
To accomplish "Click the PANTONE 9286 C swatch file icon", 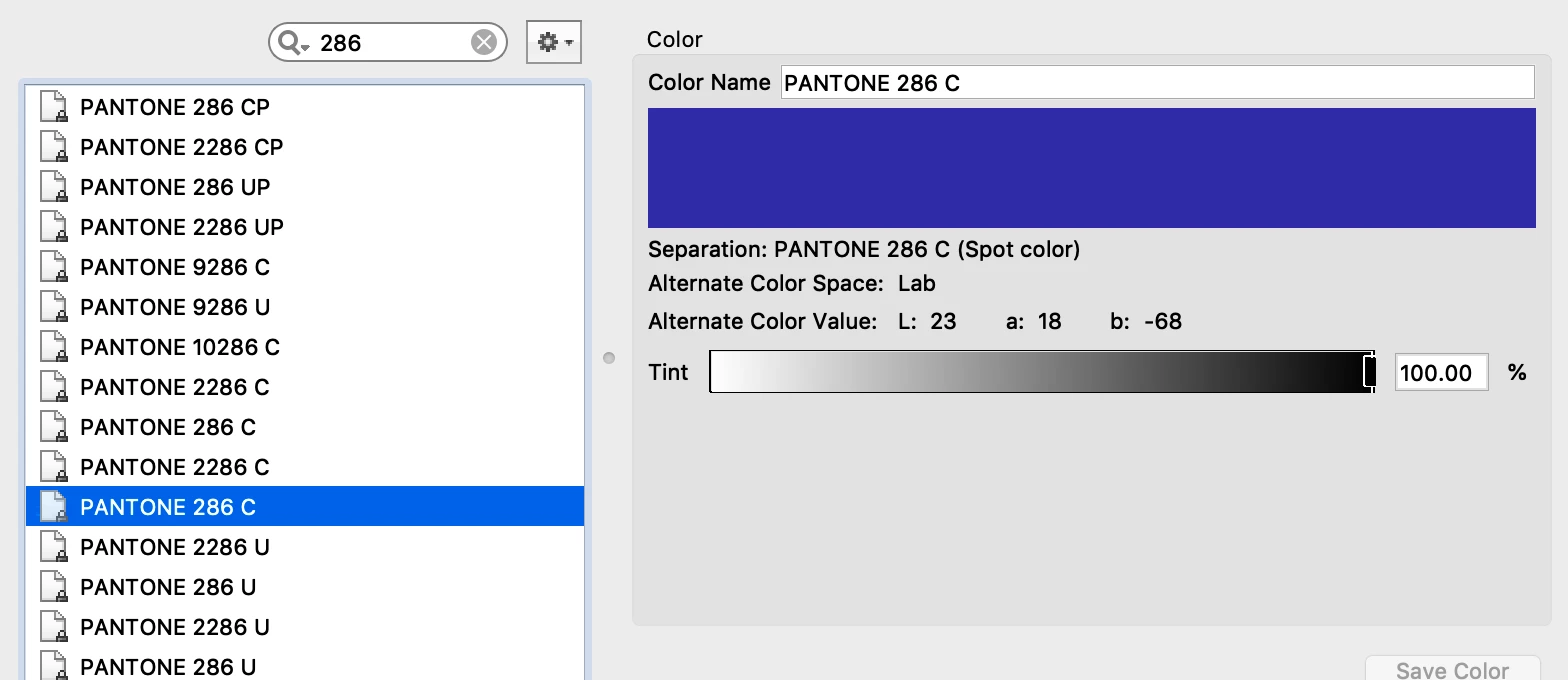I will point(53,267).
